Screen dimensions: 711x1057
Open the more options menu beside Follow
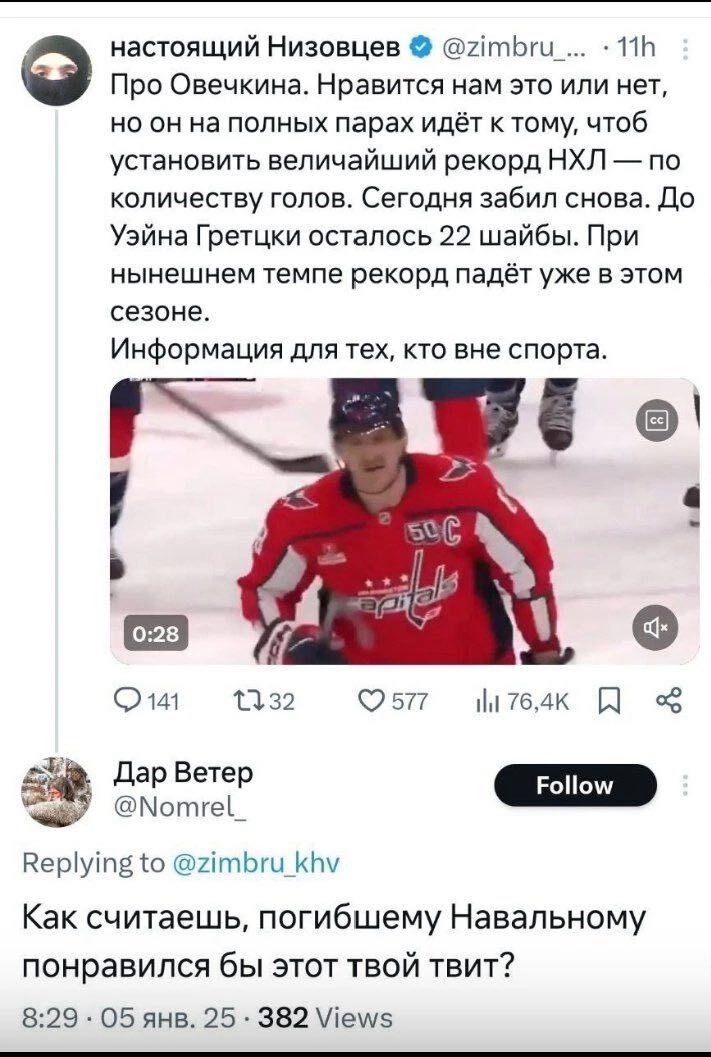tap(684, 784)
